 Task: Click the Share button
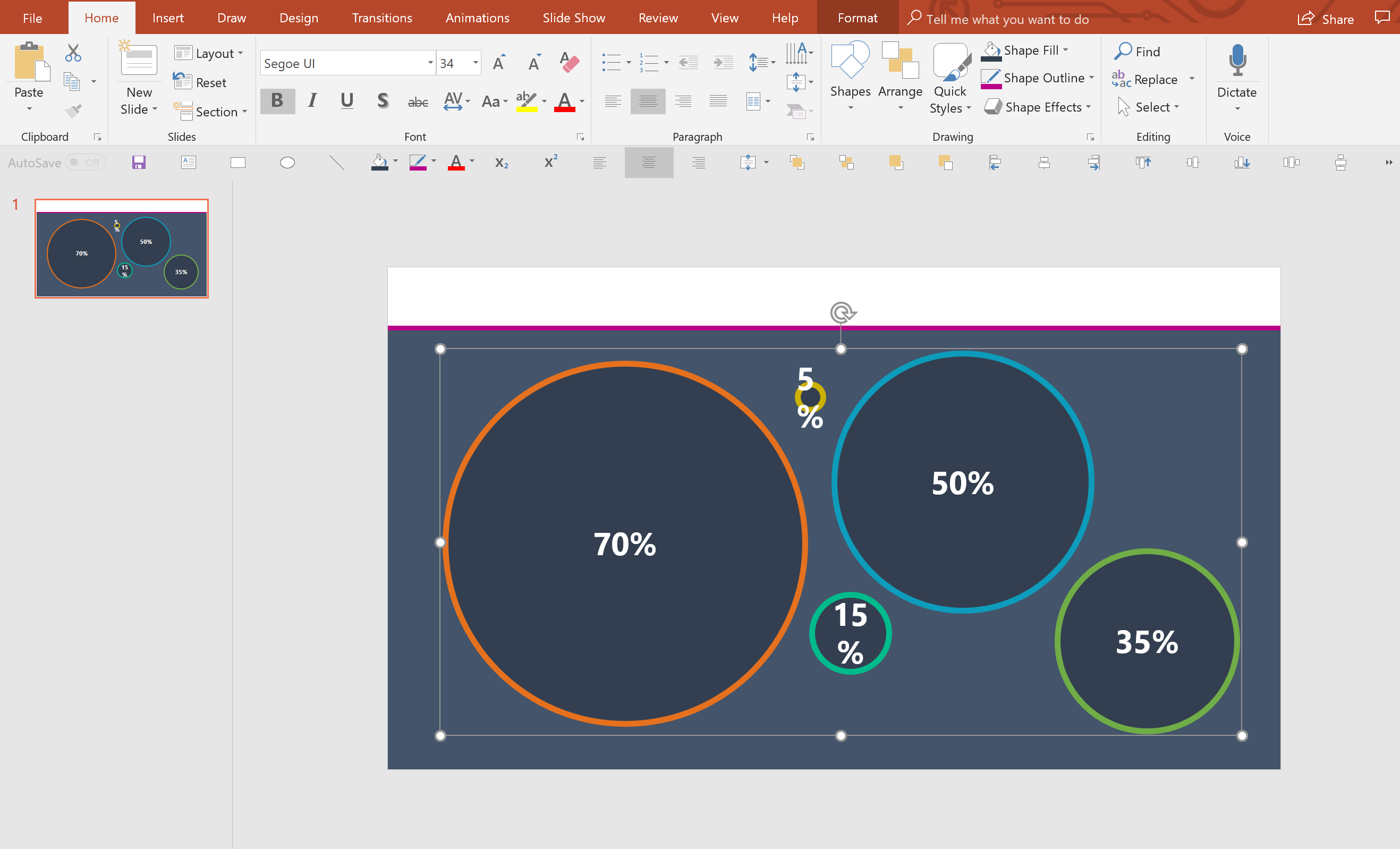click(x=1326, y=19)
